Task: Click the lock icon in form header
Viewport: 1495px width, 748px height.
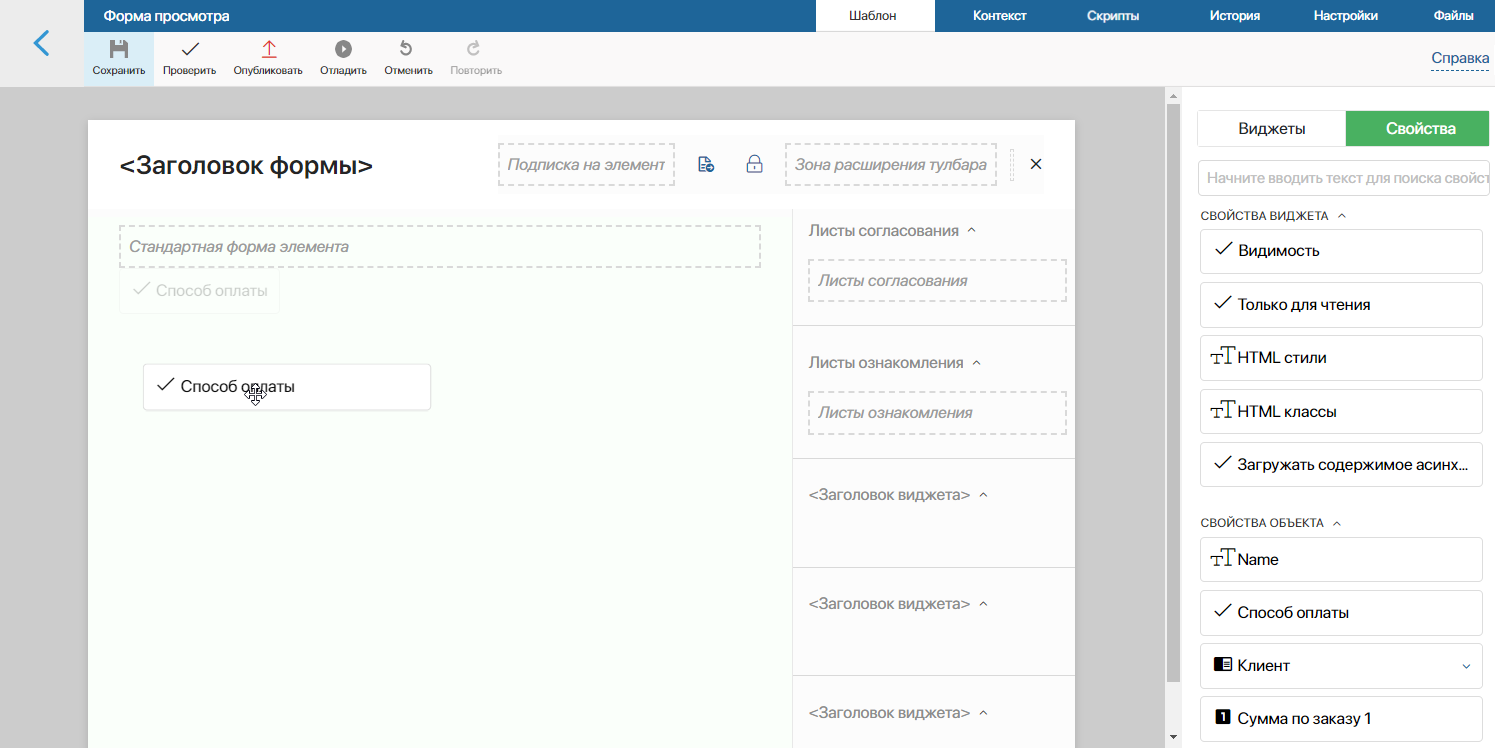Action: (755, 164)
